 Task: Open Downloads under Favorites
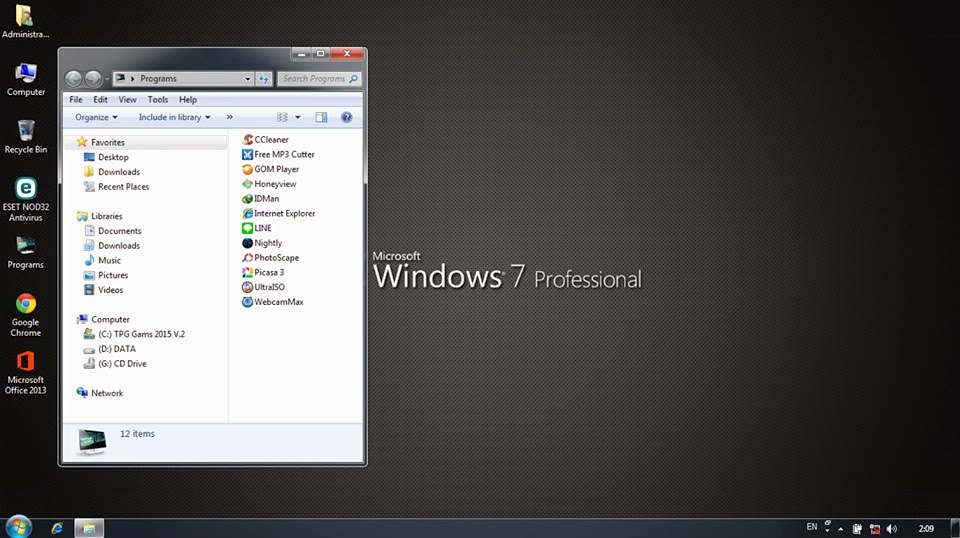(112, 172)
